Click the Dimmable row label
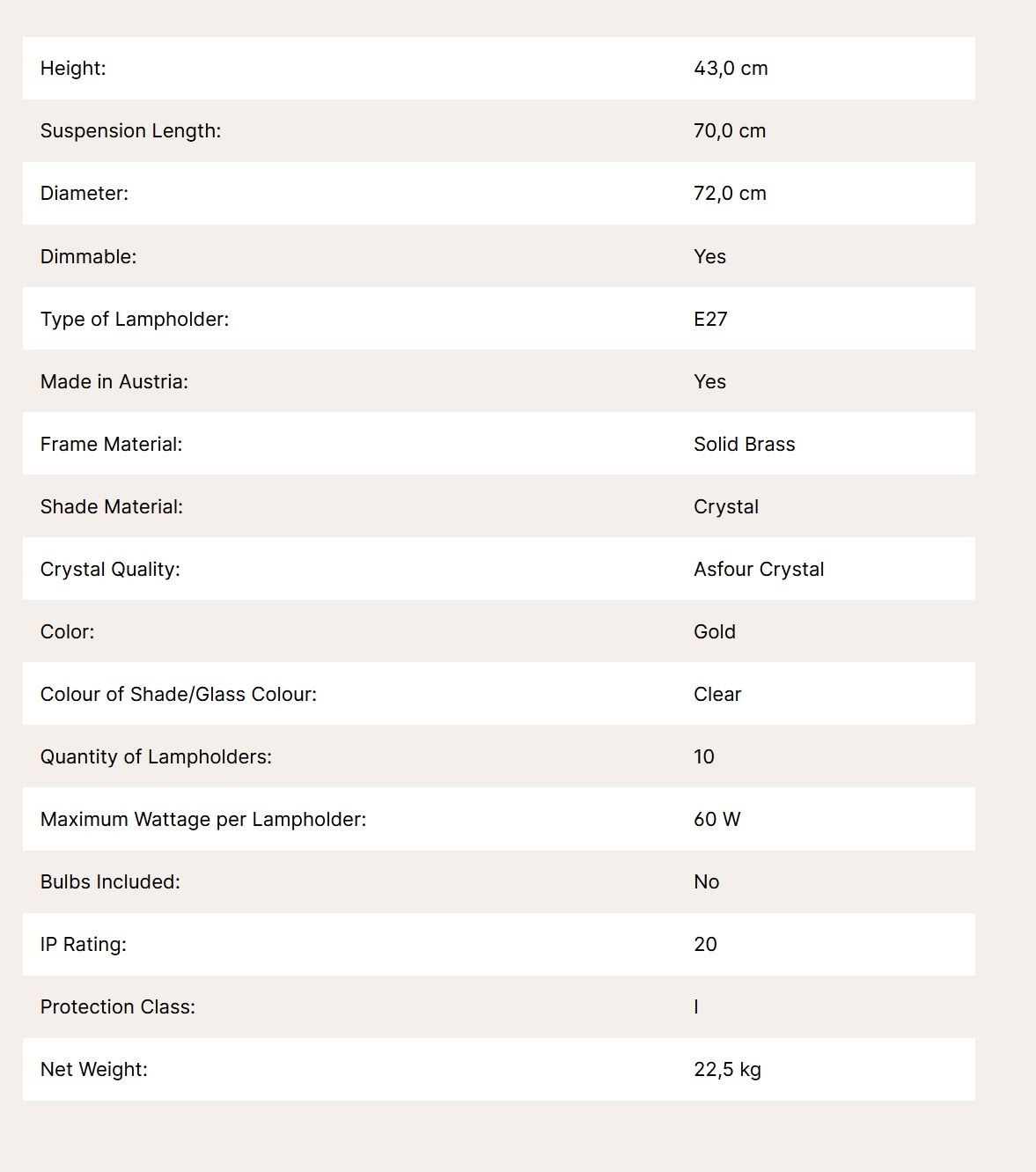The image size is (1036, 1172). point(88,256)
